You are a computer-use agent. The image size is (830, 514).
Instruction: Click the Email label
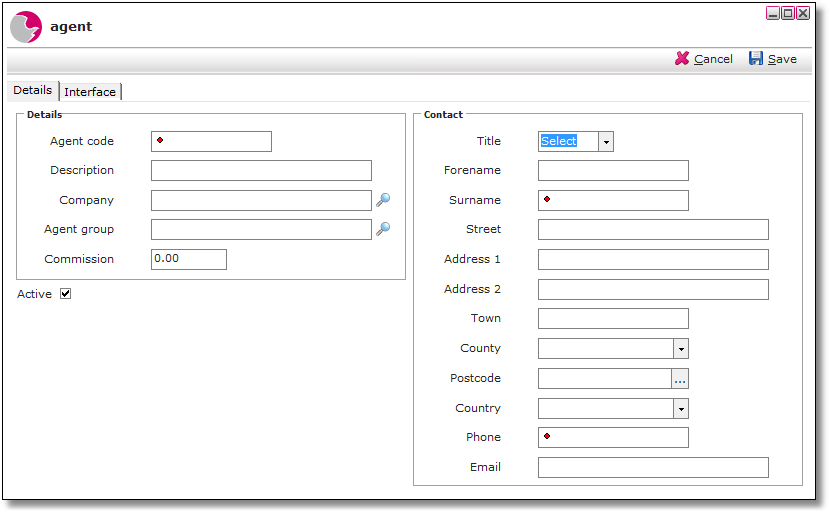(485, 467)
